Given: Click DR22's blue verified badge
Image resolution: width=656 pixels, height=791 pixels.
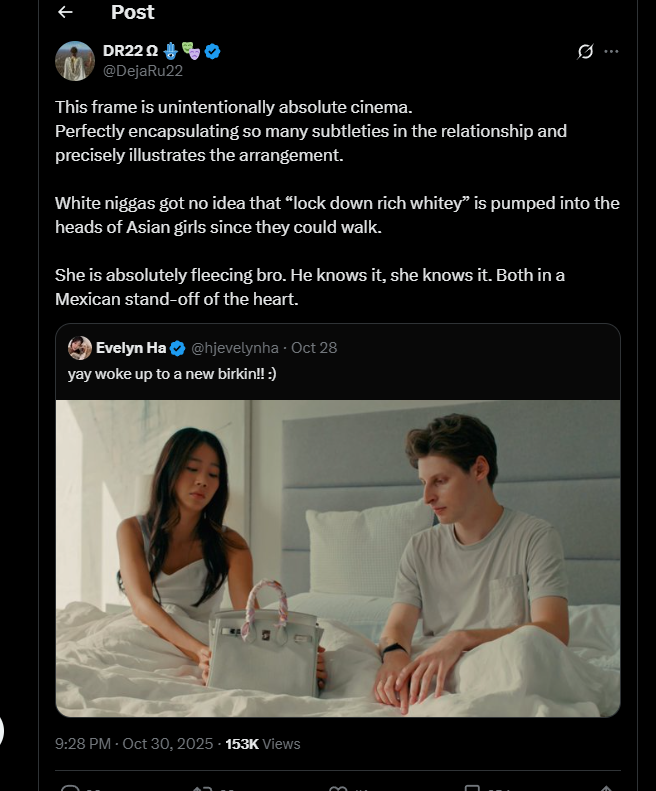Looking at the screenshot, I should (x=212, y=51).
